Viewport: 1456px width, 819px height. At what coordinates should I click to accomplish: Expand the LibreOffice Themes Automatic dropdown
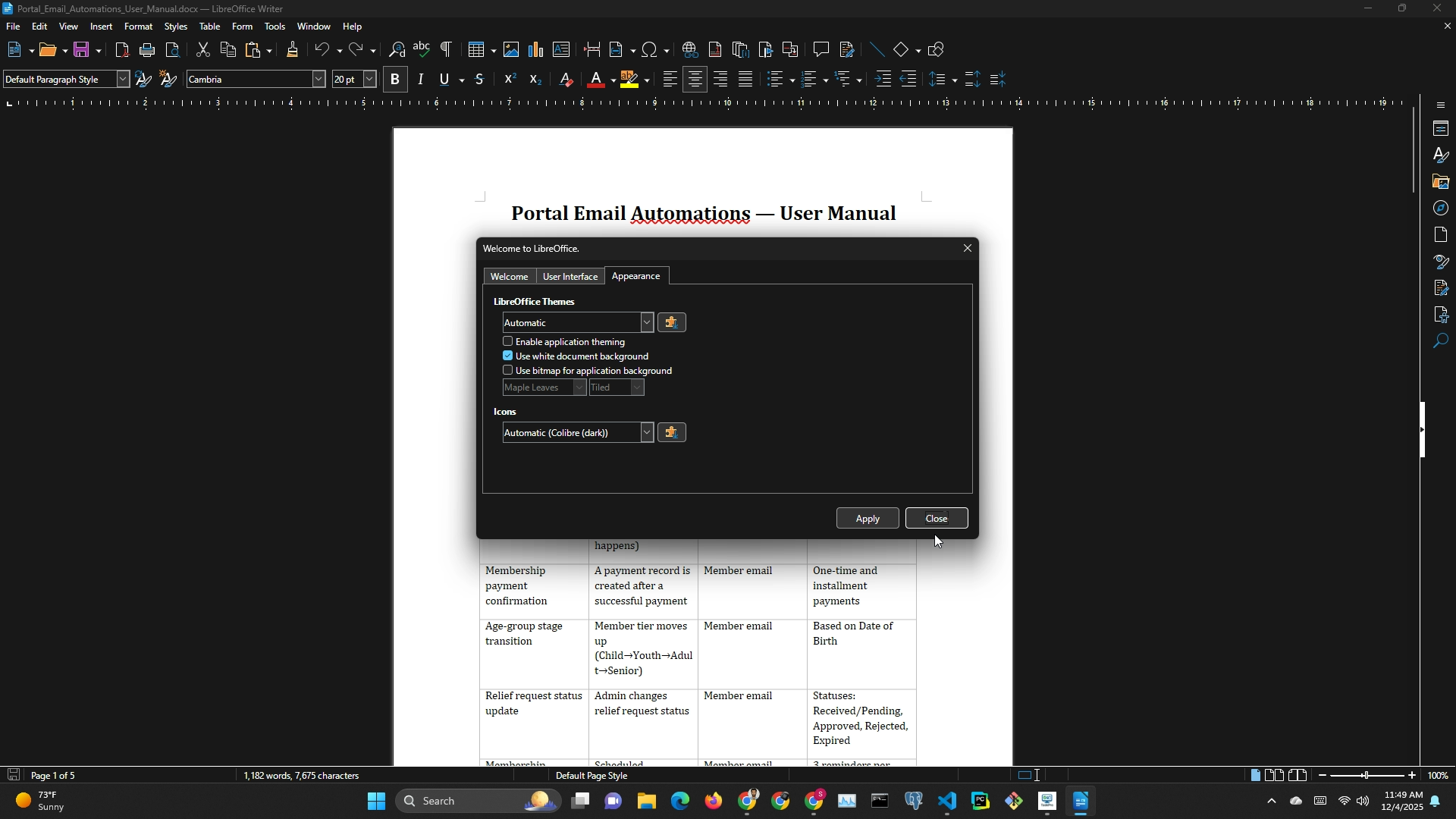(647, 323)
